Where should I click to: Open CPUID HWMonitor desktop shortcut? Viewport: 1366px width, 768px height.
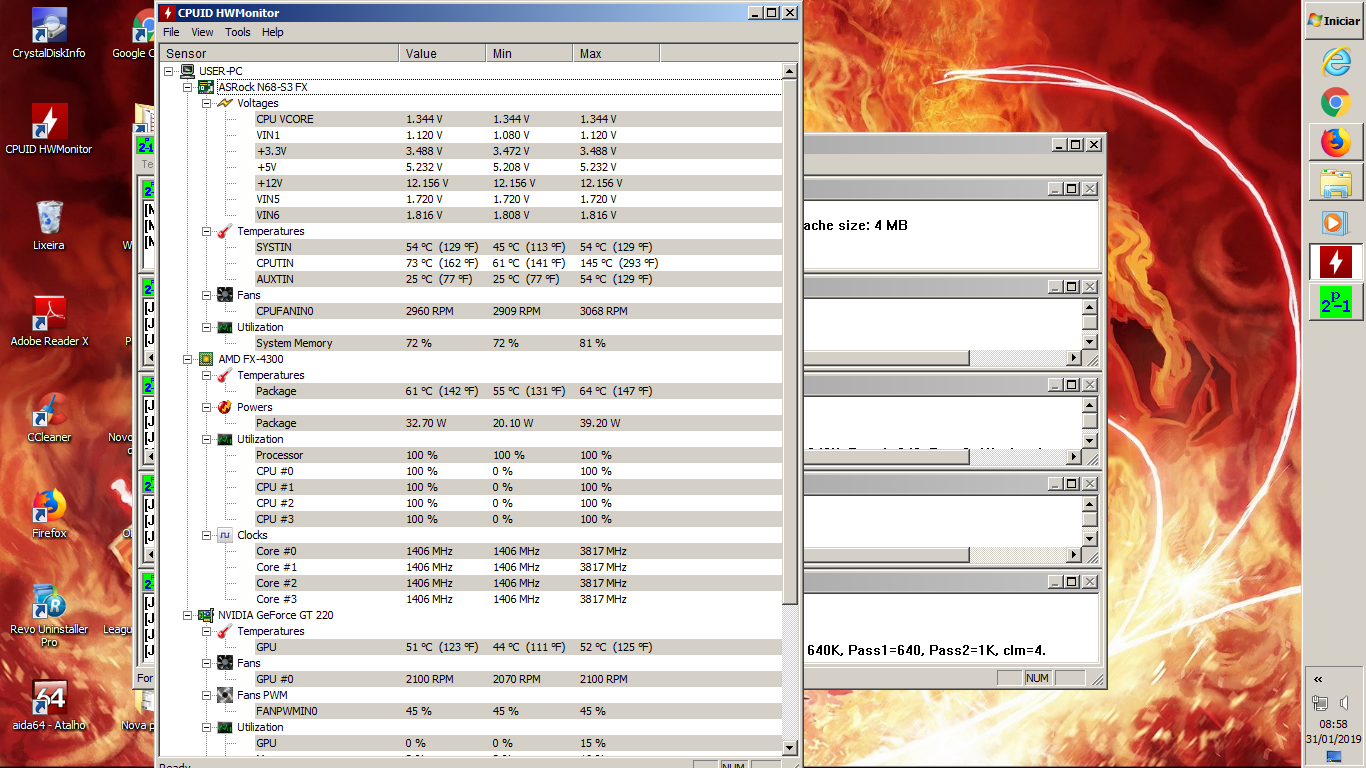[49, 129]
